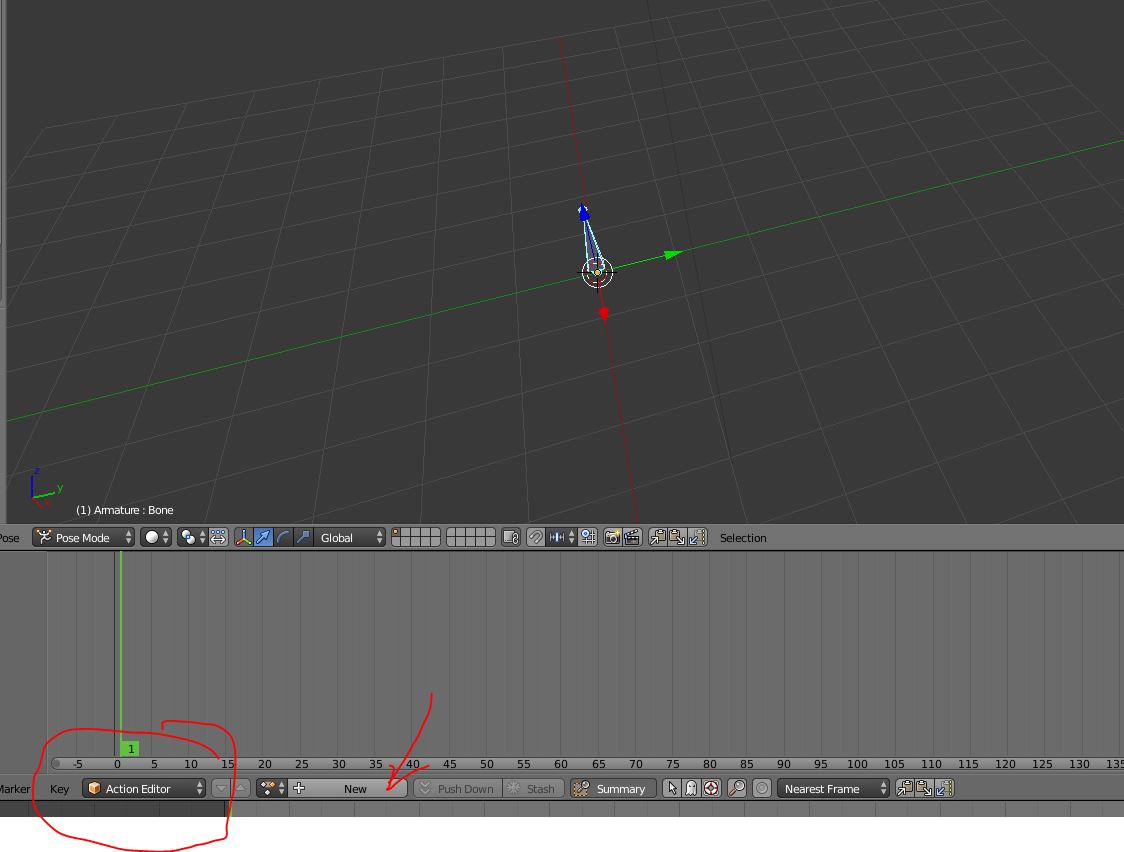Click the OpenGL render animation clapperboard icon
The width and height of the screenshot is (1124, 852).
632,538
